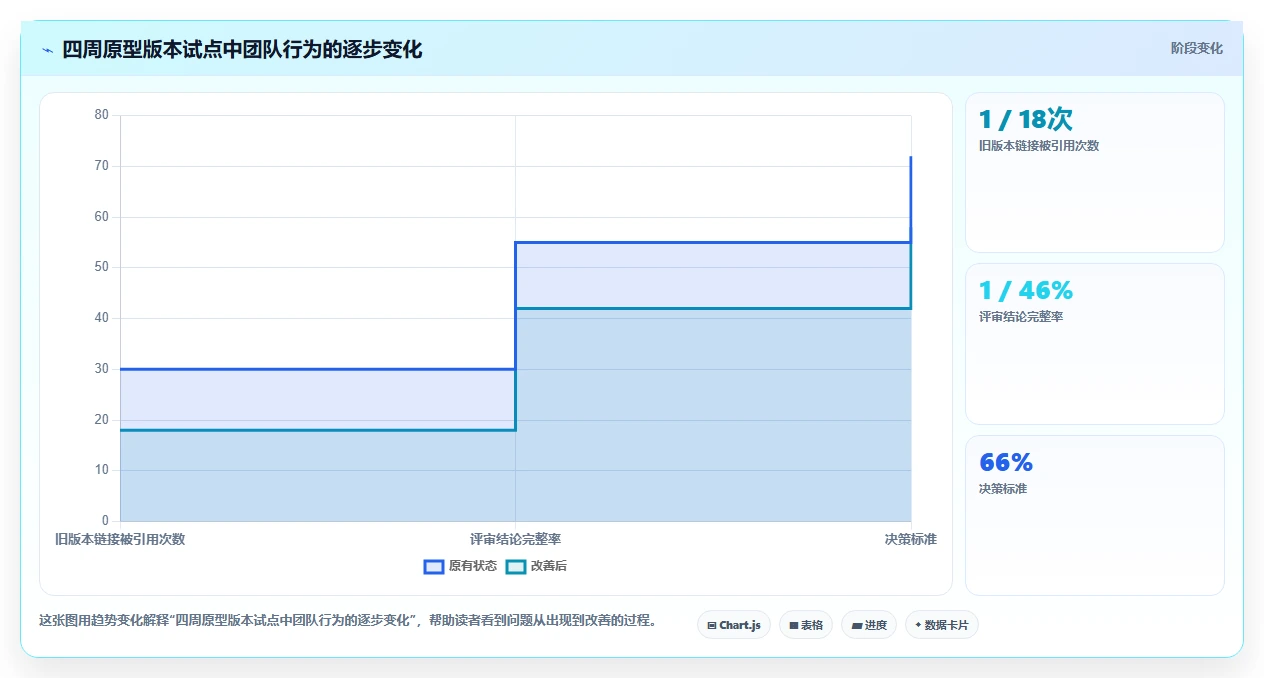Click the chart title 四周原型版本试点中团队行为的逐步变化
This screenshot has width=1264, height=678.
pos(242,50)
